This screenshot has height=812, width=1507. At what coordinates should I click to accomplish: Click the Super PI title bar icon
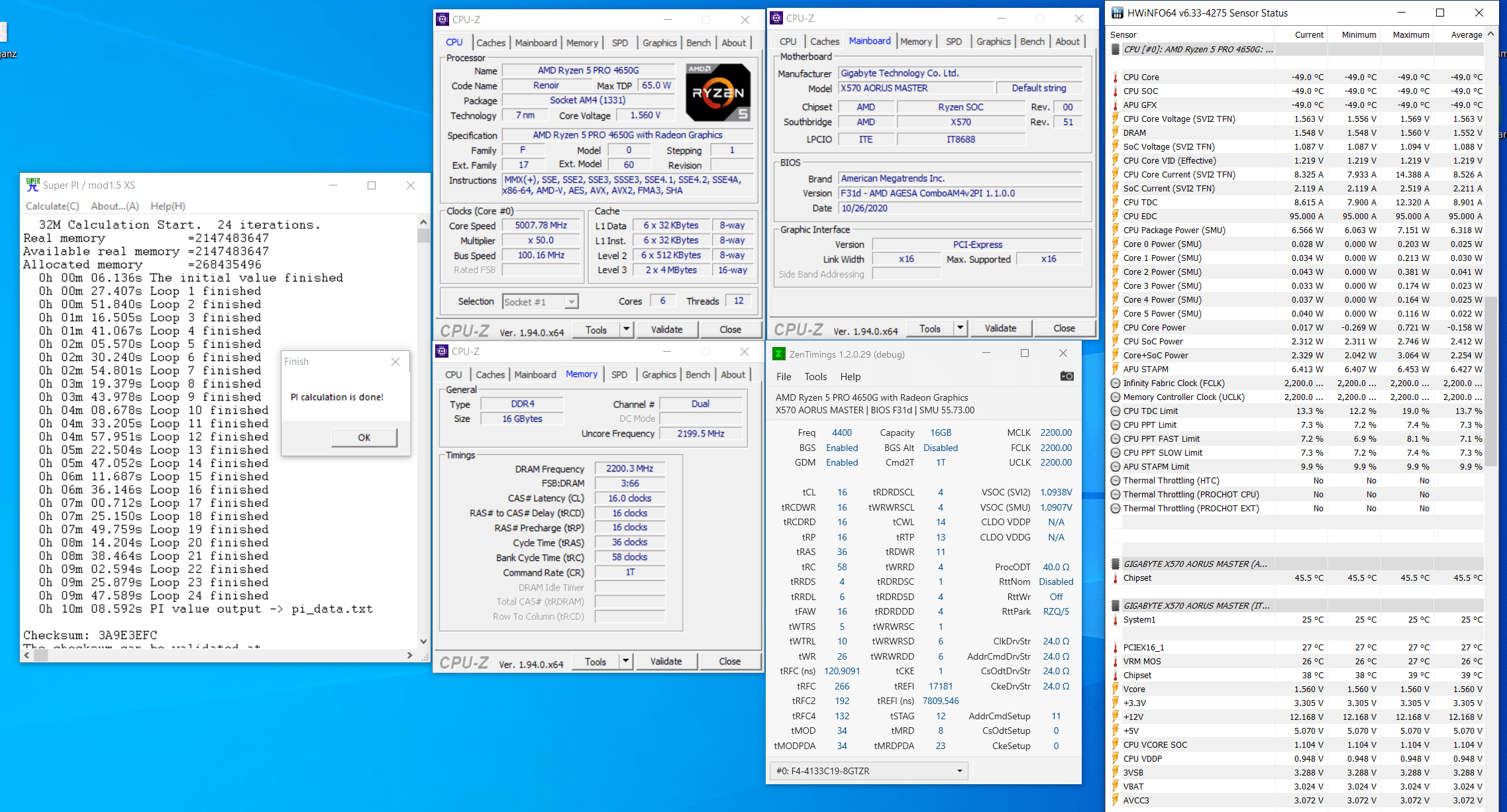pyautogui.click(x=32, y=185)
